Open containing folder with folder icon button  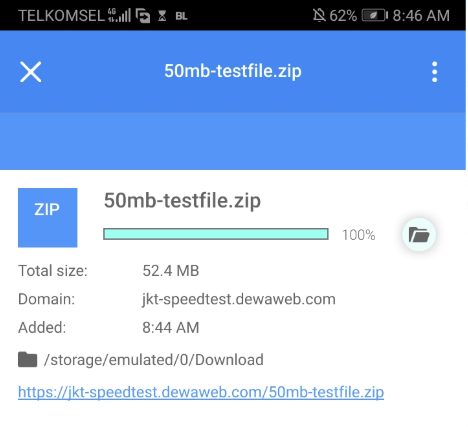419,235
